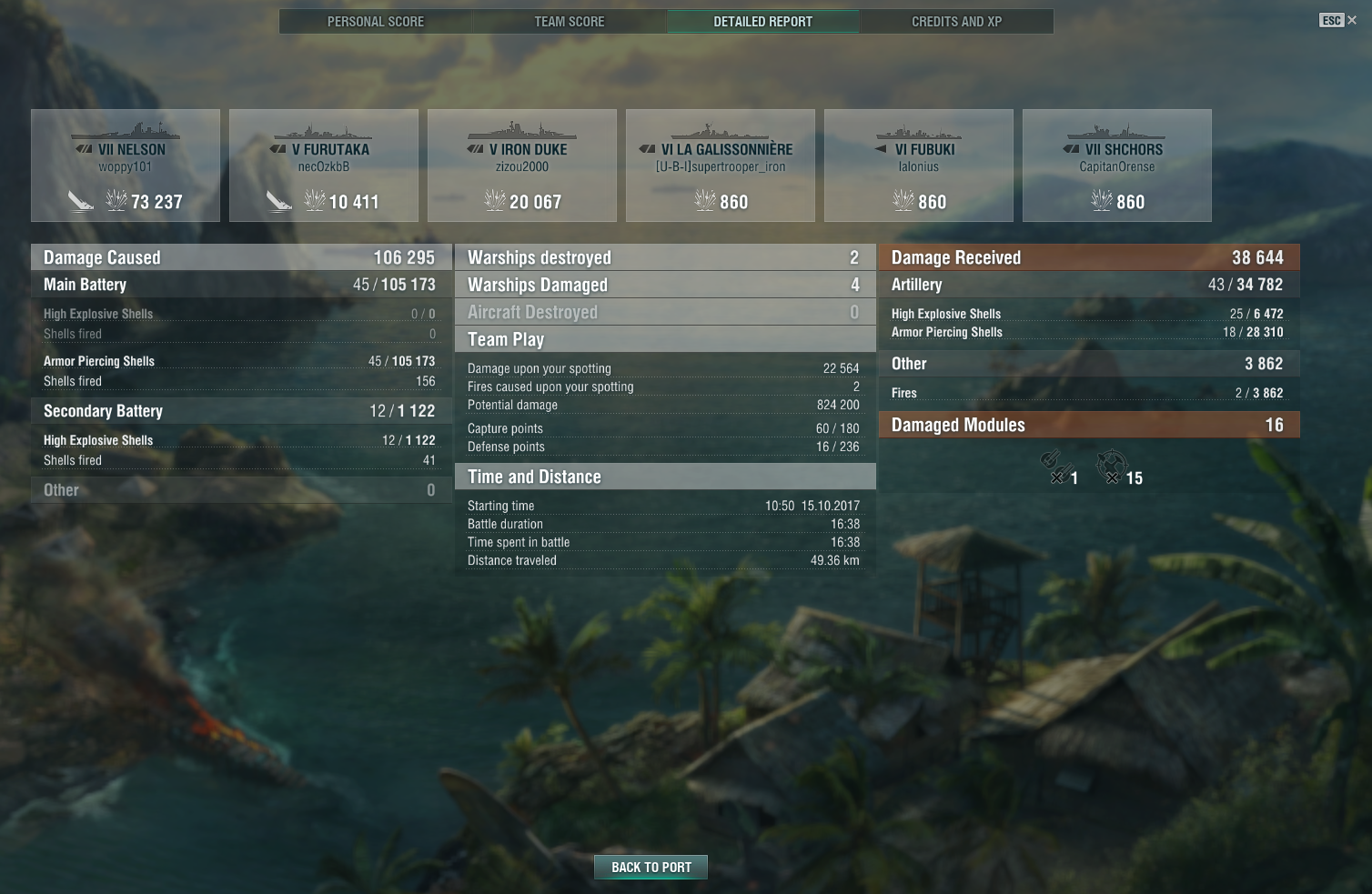Close the report with the ESC button

[x=1338, y=20]
